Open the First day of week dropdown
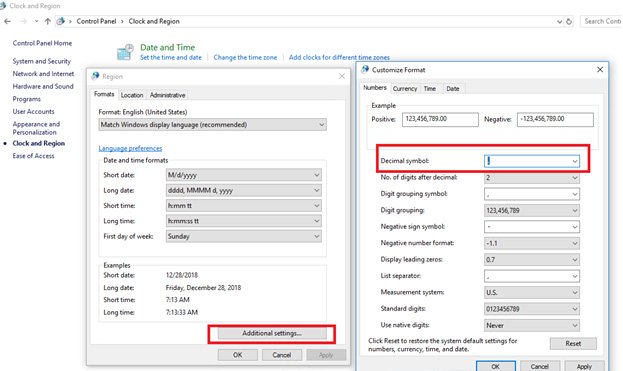This screenshot has height=371, width=623. pyautogui.click(x=244, y=236)
